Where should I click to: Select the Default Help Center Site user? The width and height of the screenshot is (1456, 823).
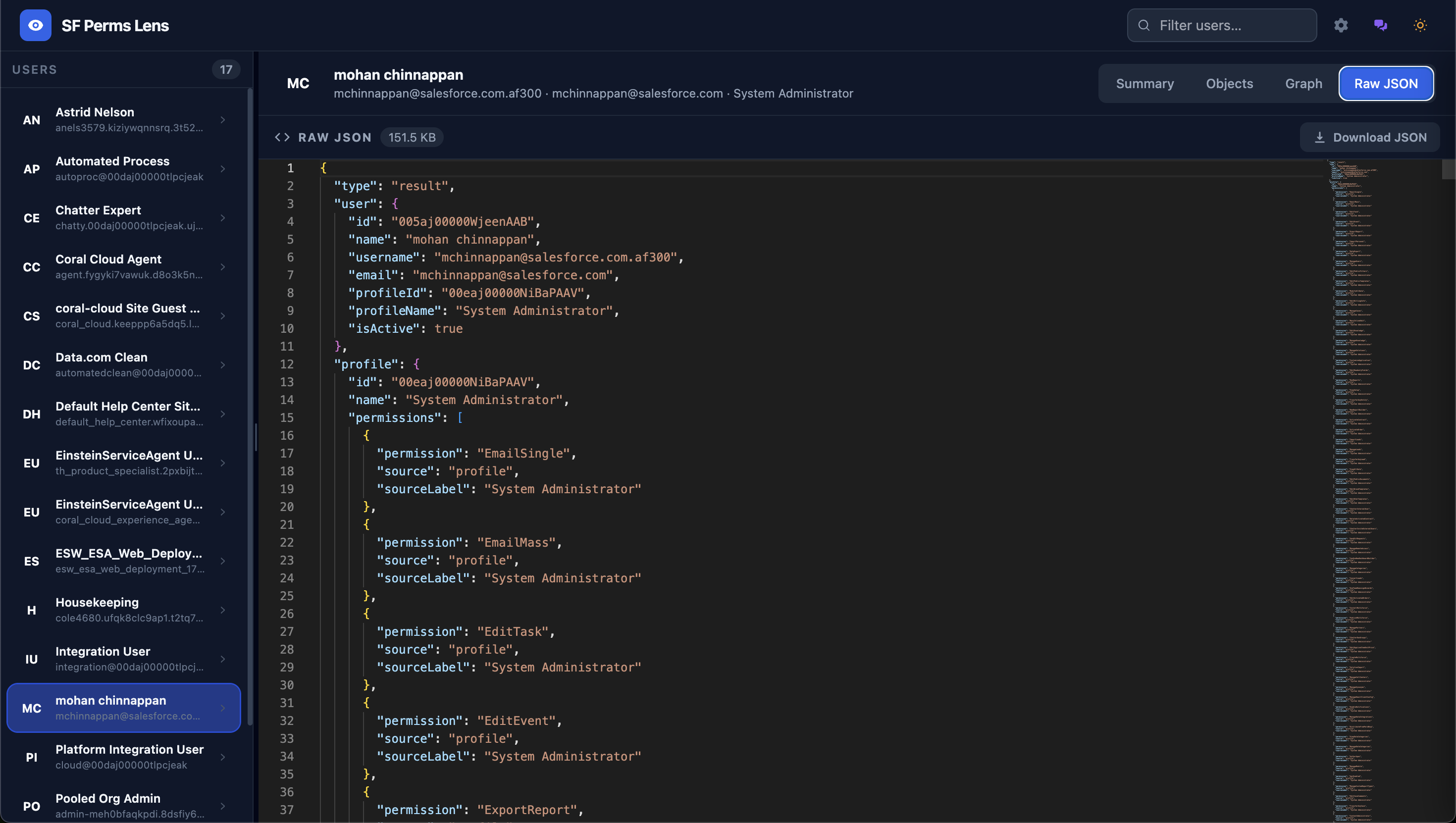124,414
